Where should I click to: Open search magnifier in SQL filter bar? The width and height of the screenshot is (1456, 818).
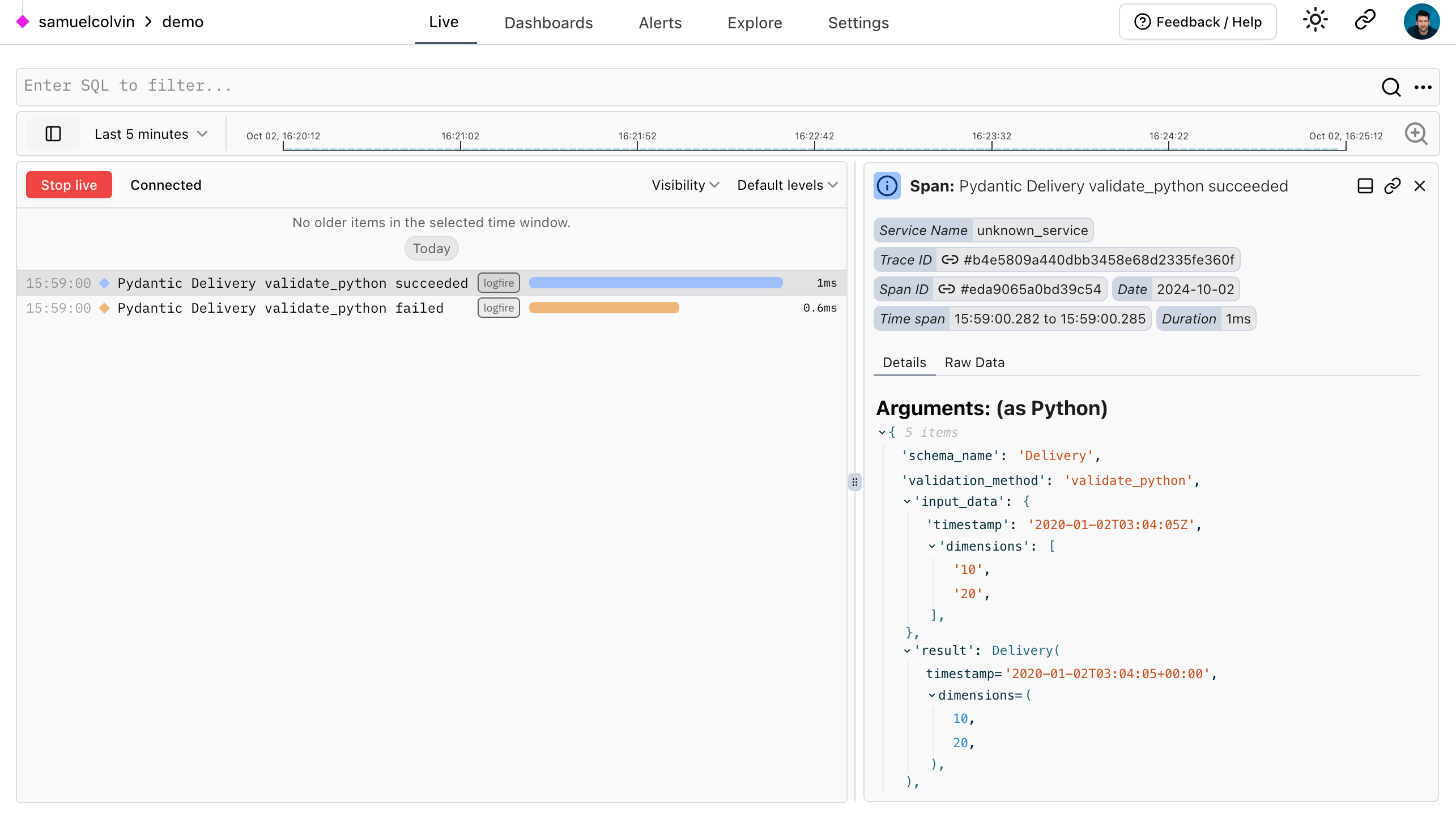click(x=1391, y=87)
